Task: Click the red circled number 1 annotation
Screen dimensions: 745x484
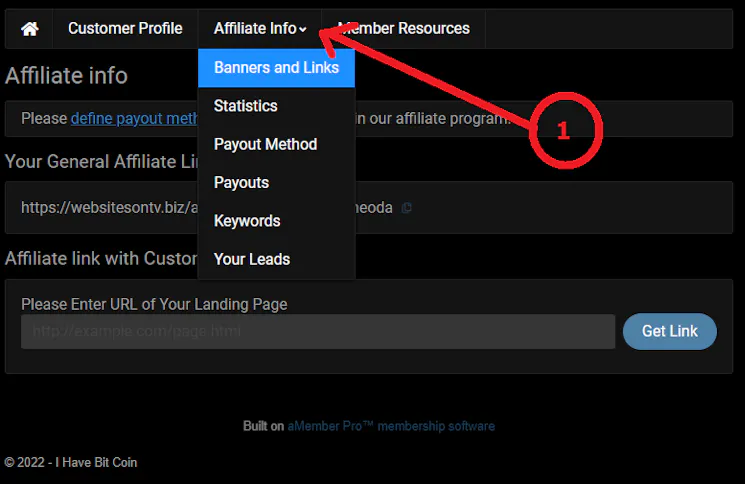Action: pyautogui.click(x=563, y=130)
